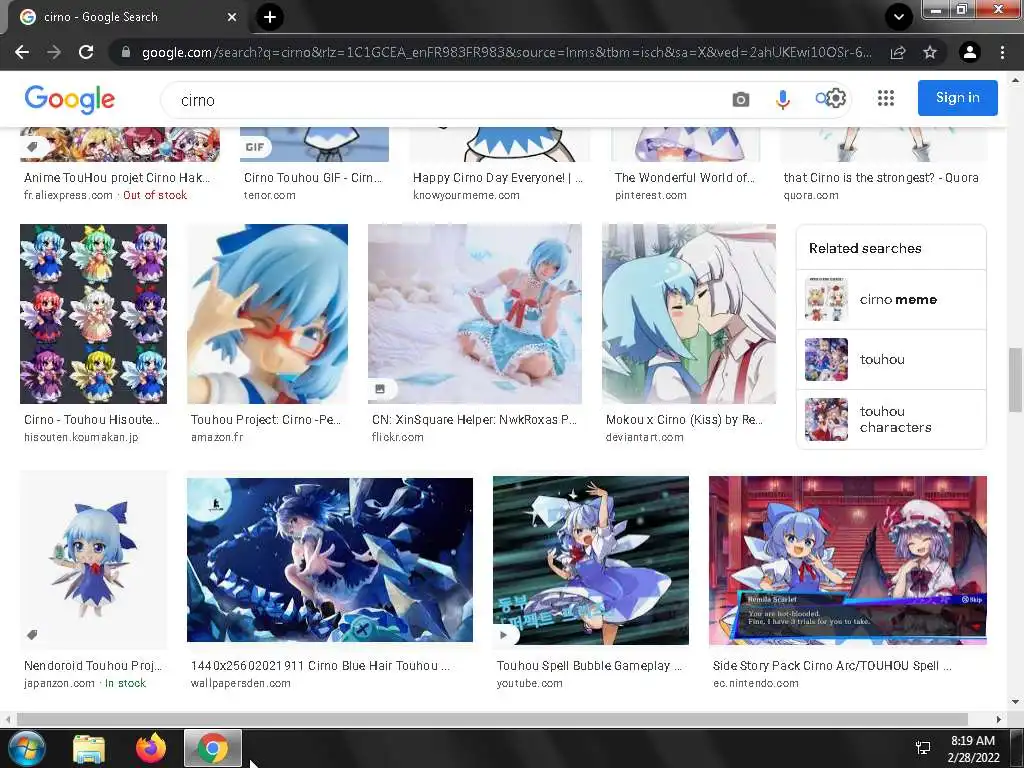
Task: Open flickr Cirno cosplay photo
Action: 475,313
